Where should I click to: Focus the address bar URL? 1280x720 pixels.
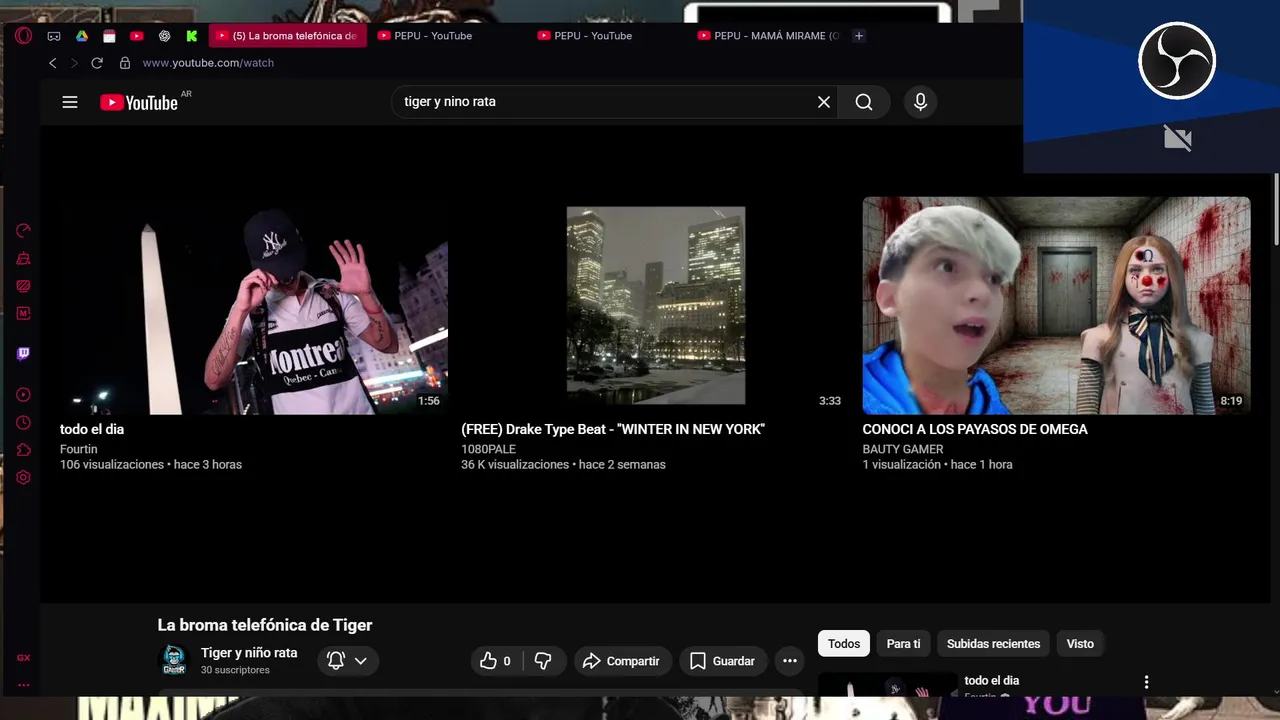coord(208,63)
